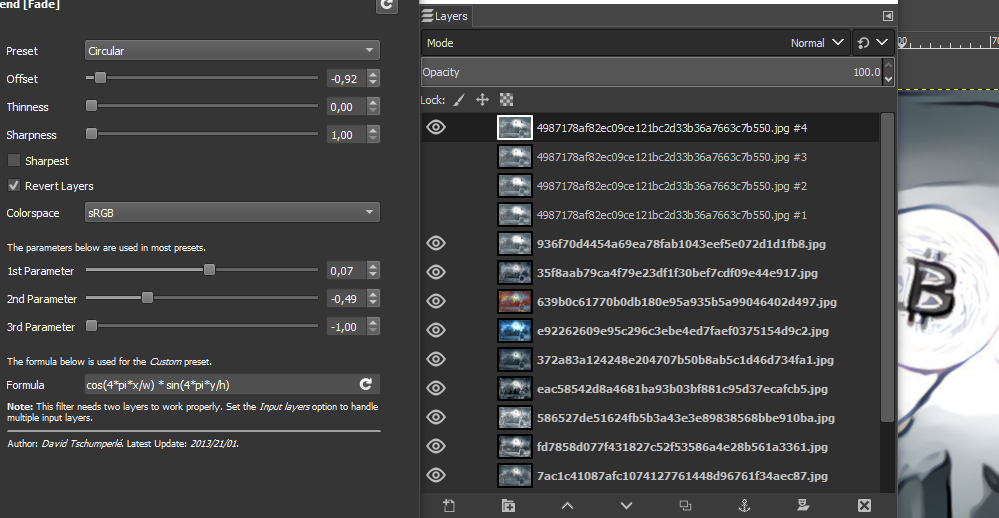Click the Formula text input field
This screenshot has width=999, height=518.
[221, 384]
